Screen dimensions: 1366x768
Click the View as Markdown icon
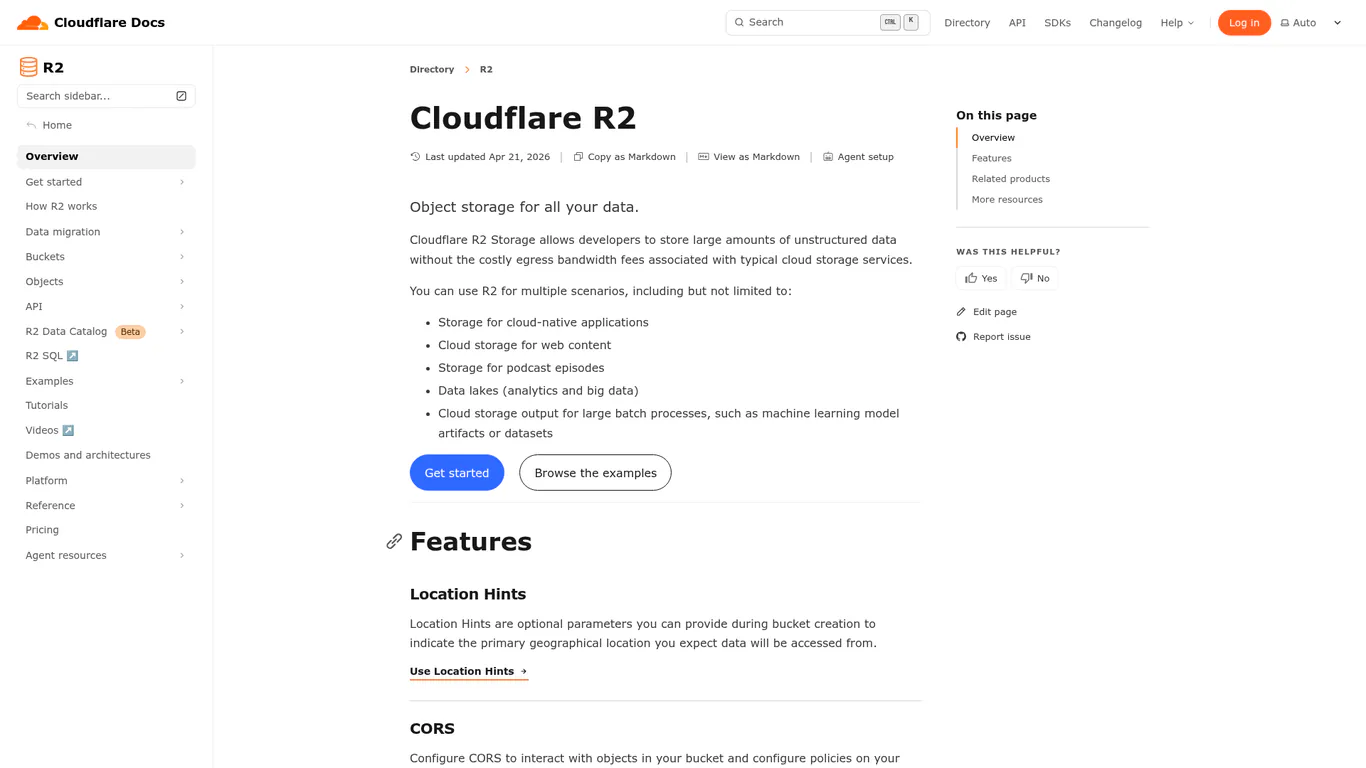tap(703, 157)
